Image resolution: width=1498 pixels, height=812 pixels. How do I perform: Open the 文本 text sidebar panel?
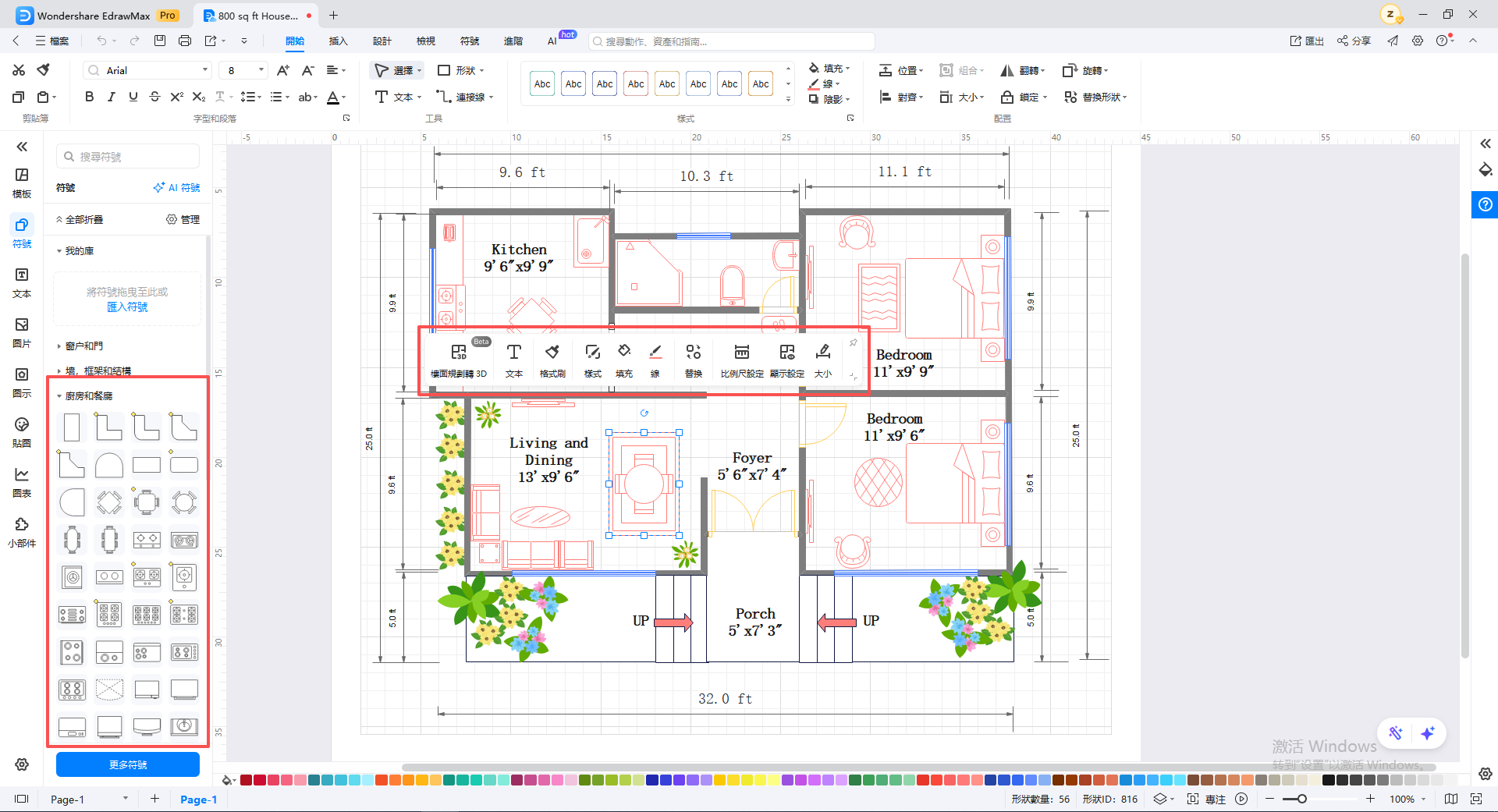coord(22,282)
